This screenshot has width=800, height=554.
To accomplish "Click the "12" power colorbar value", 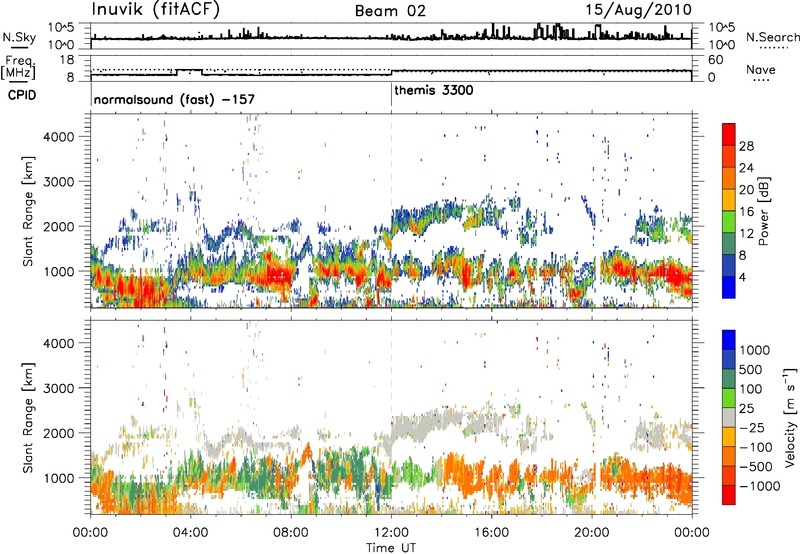I will pos(746,234).
